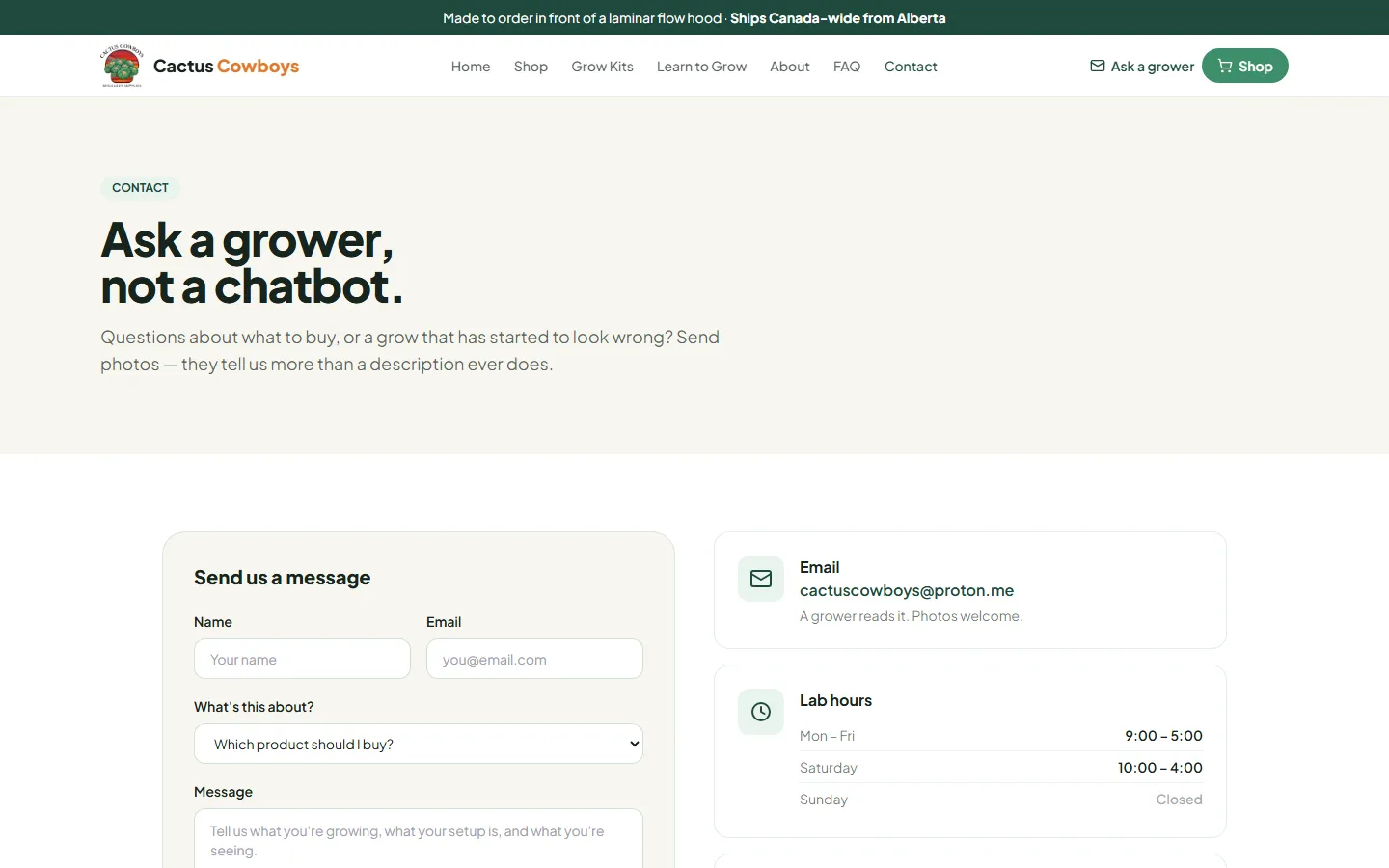Viewport: 1389px width, 868px height.
Task: Click the Email heading in the contact card
Action: (819, 567)
